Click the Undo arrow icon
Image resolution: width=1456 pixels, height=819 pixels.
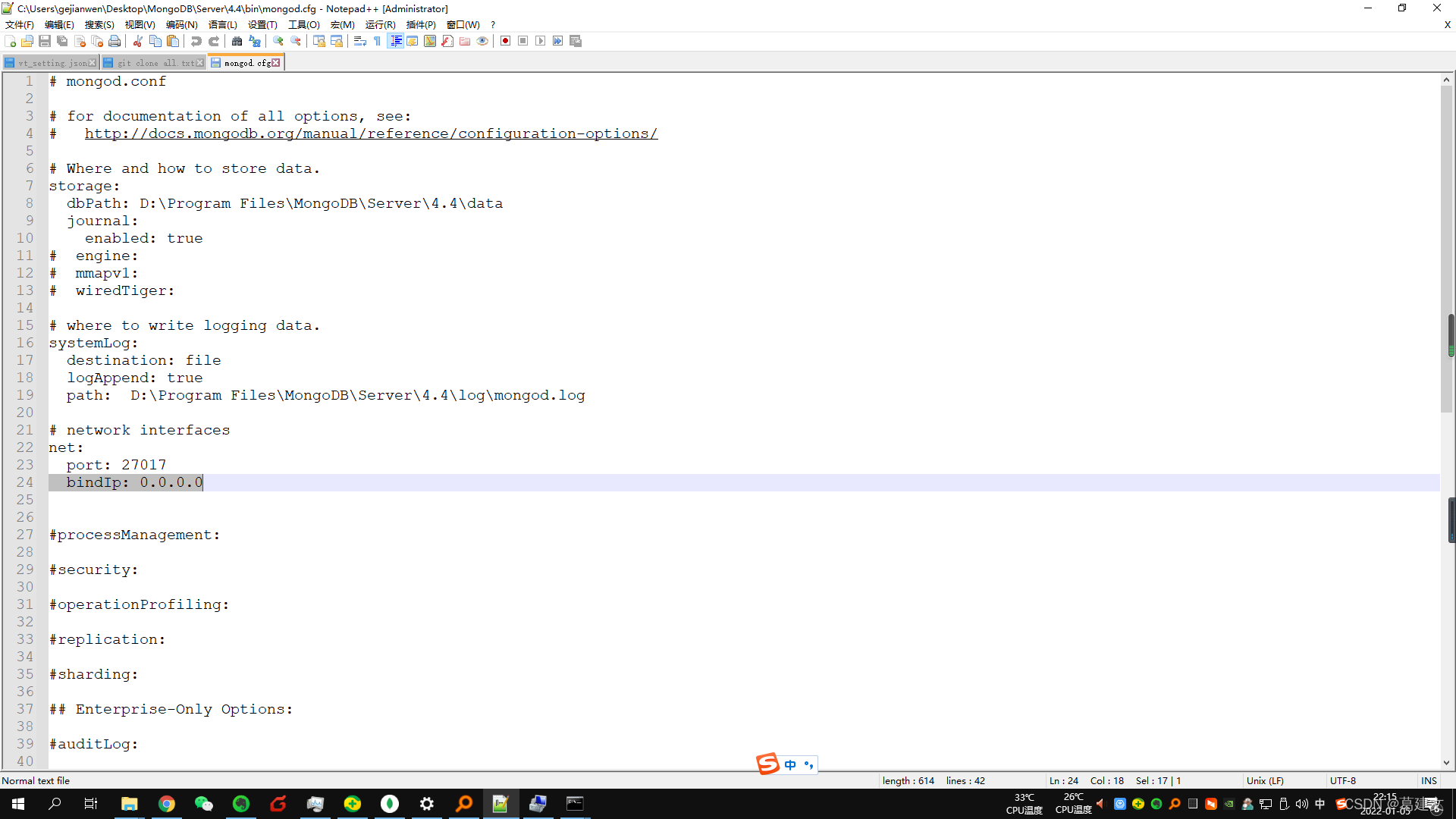click(x=196, y=41)
